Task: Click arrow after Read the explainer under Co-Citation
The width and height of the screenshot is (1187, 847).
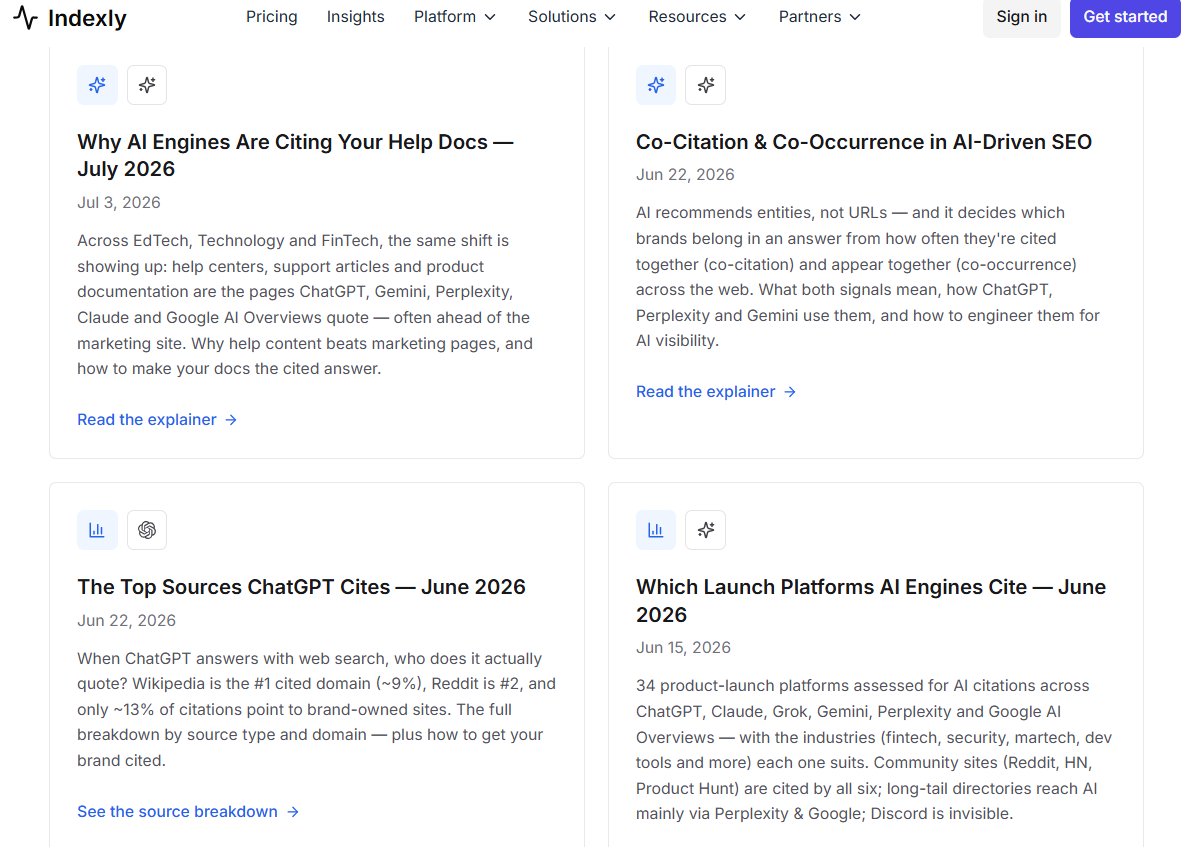Action: (790, 392)
